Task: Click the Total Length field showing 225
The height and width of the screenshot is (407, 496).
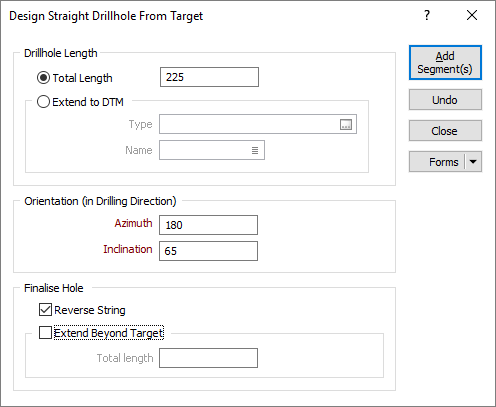Action: pos(209,77)
